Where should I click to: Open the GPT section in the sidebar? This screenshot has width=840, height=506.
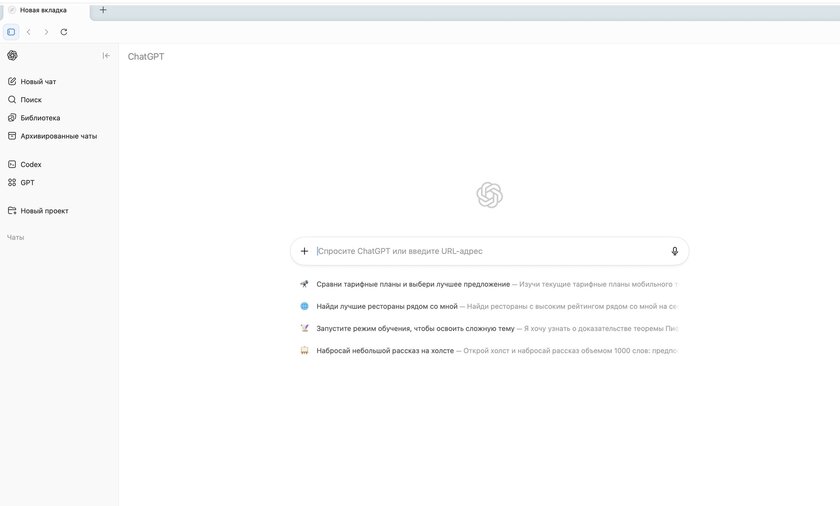coord(27,182)
